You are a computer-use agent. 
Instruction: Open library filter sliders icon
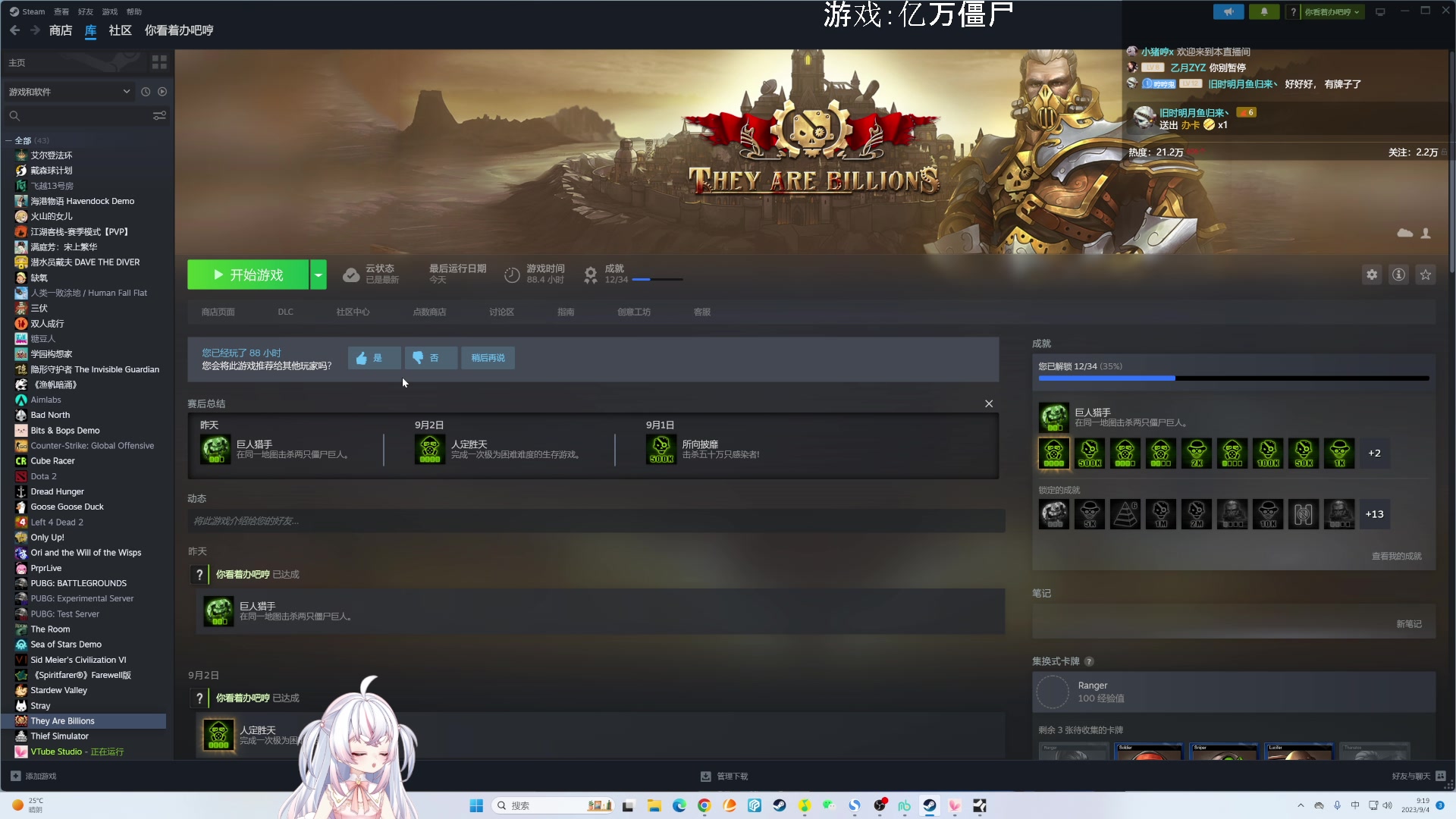[x=159, y=115]
